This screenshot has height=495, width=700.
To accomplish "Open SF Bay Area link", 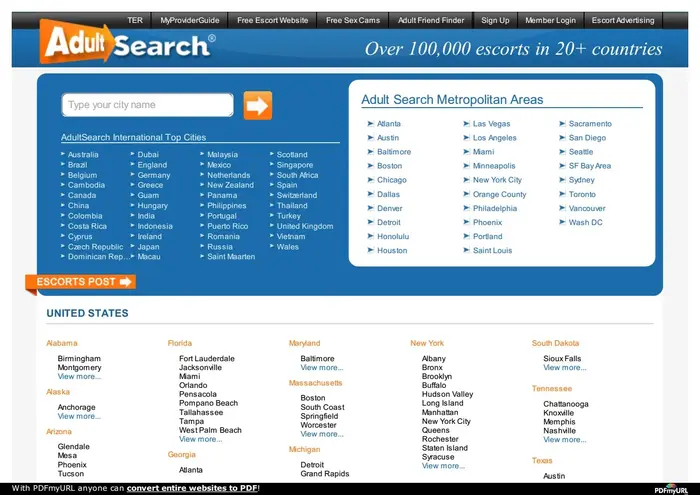I will (x=589, y=166).
